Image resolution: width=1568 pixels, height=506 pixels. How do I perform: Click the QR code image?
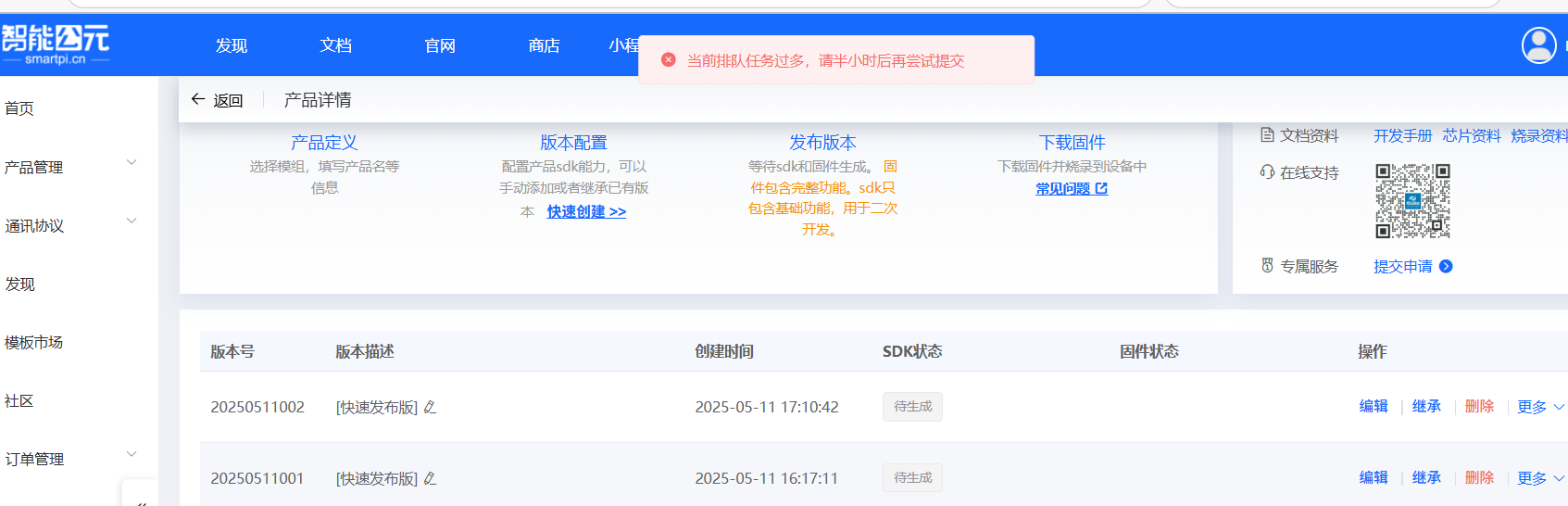pyautogui.click(x=1411, y=201)
